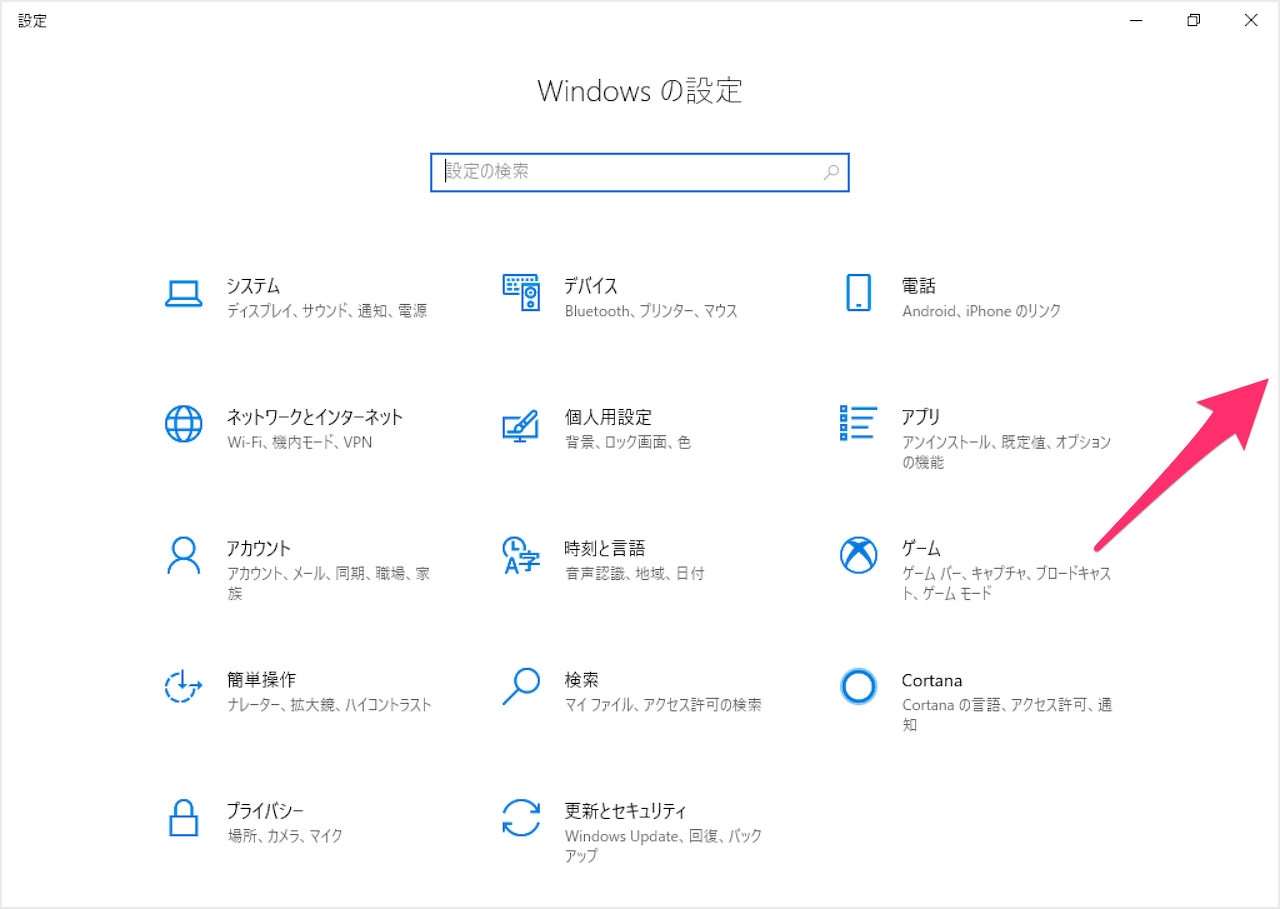Open the システム laptop icon
This screenshot has width=1280, height=909.
click(x=184, y=293)
